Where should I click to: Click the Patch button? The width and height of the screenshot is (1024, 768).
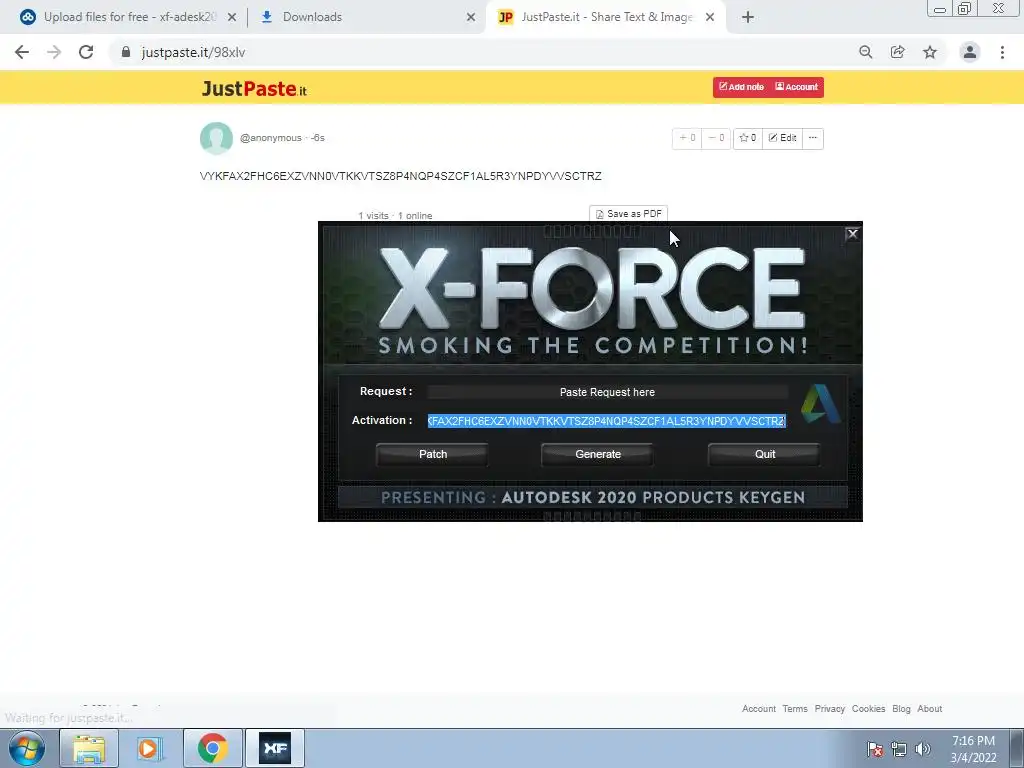pos(432,455)
